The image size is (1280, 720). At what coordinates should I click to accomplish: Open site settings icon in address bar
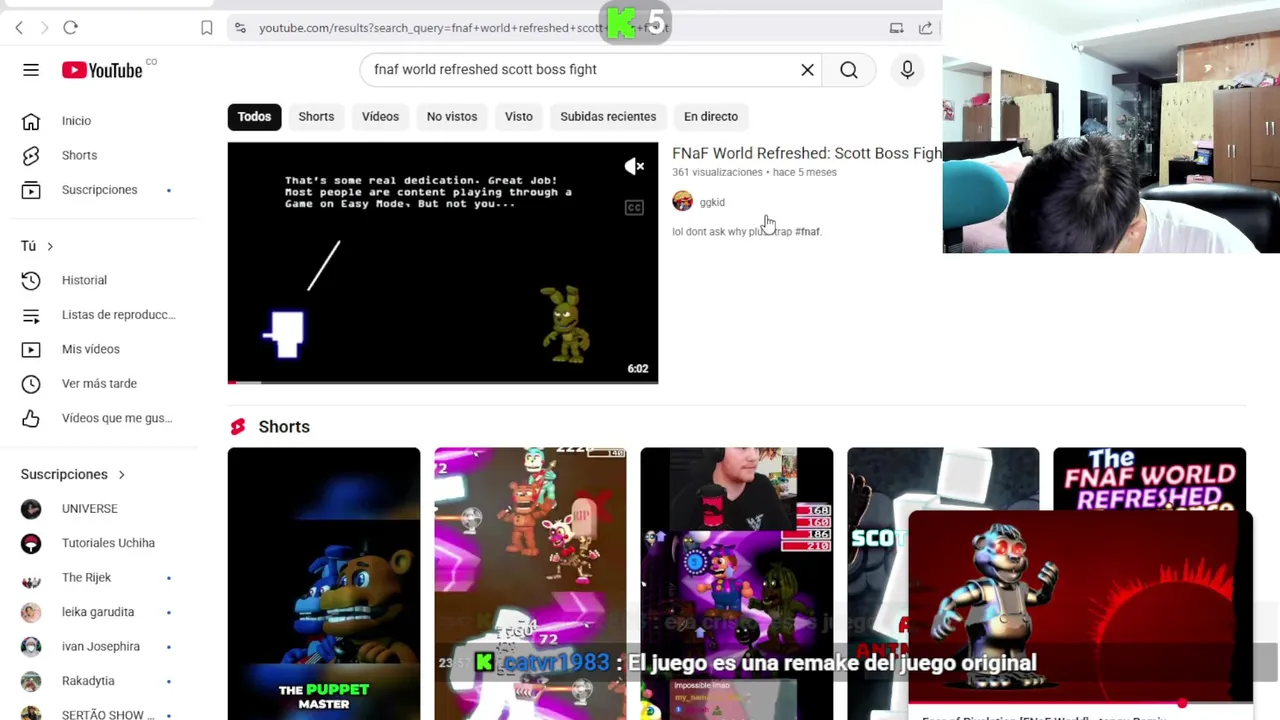(x=240, y=28)
